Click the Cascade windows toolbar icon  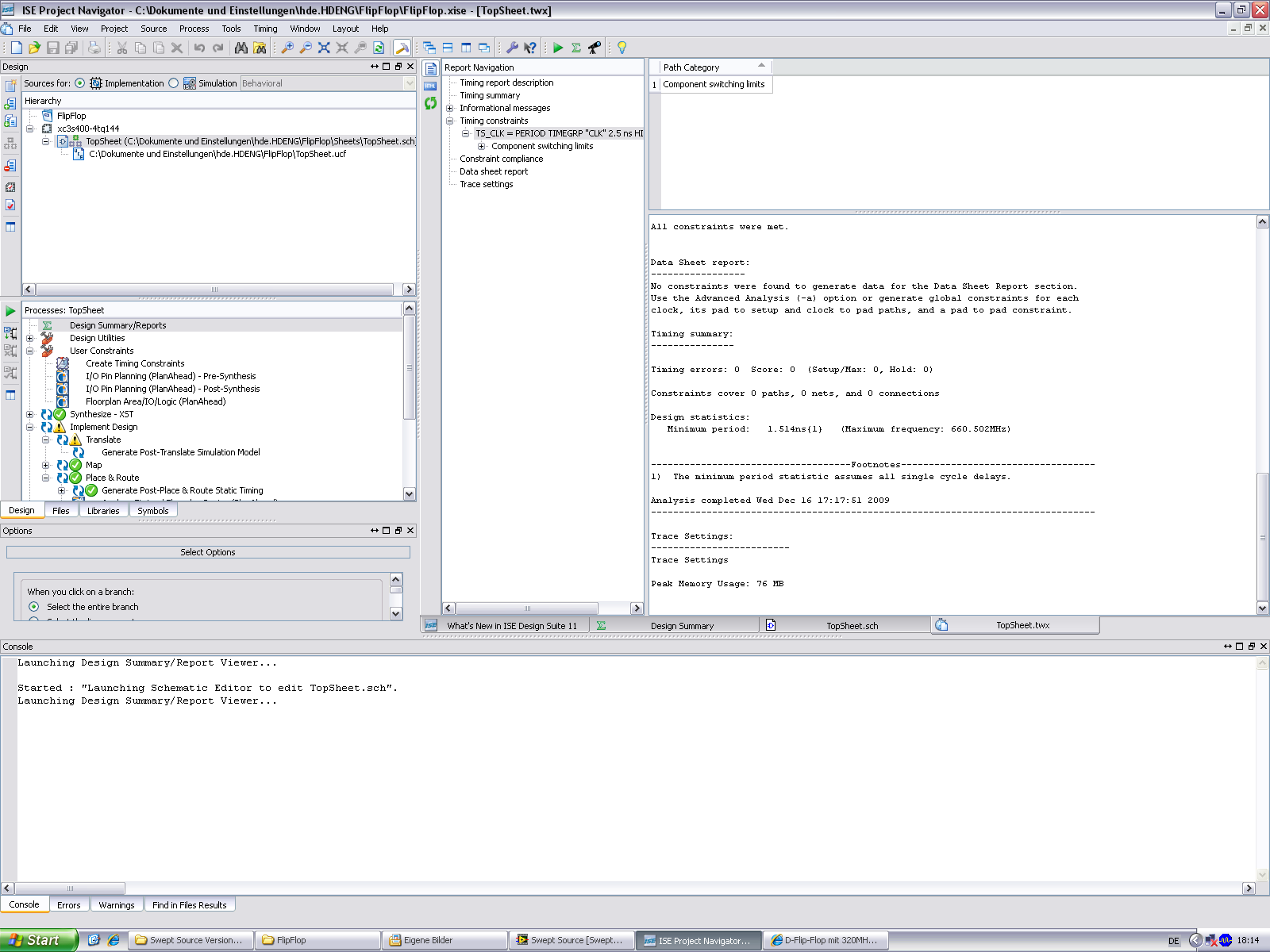coord(429,48)
